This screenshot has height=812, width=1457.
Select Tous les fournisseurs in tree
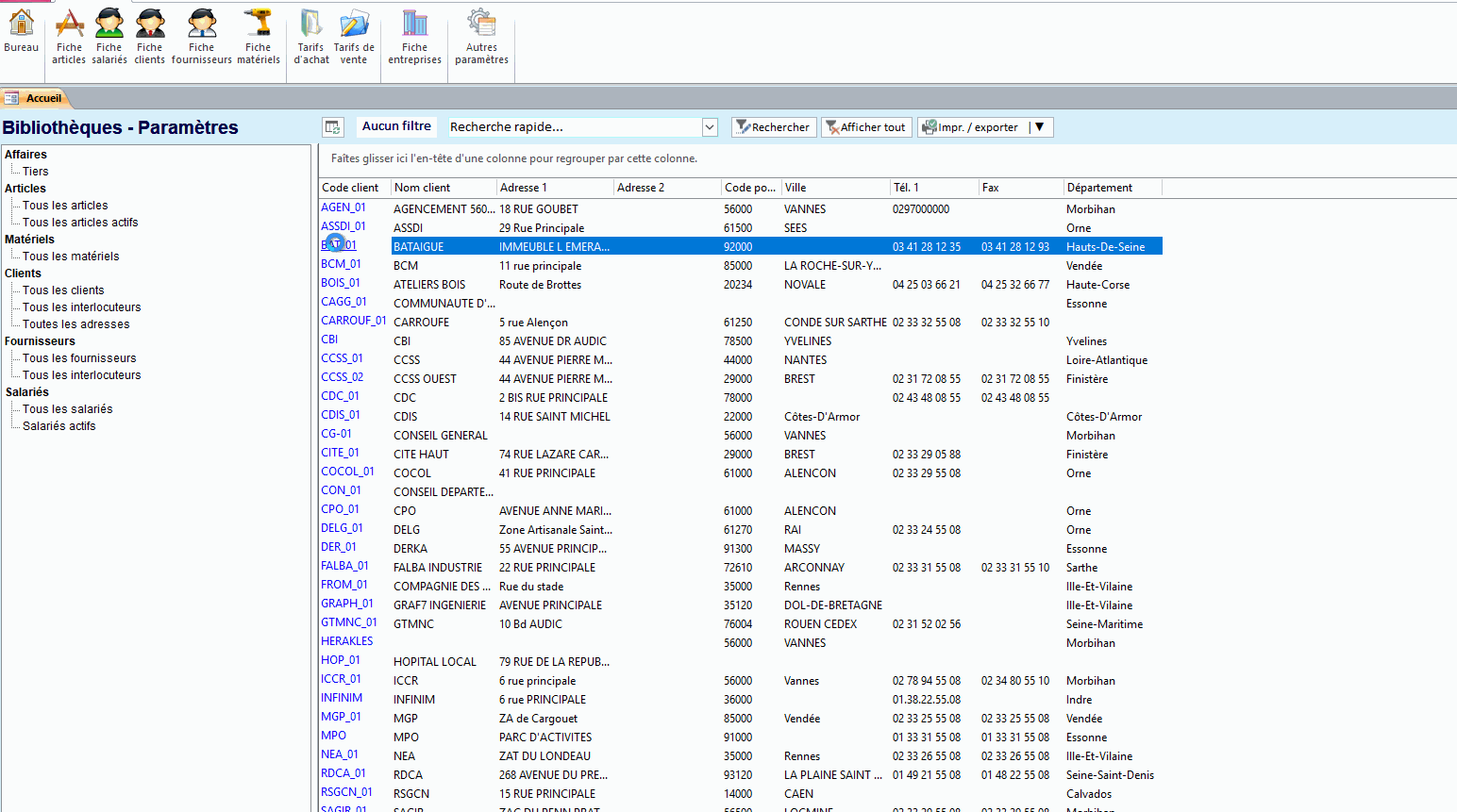point(79,358)
